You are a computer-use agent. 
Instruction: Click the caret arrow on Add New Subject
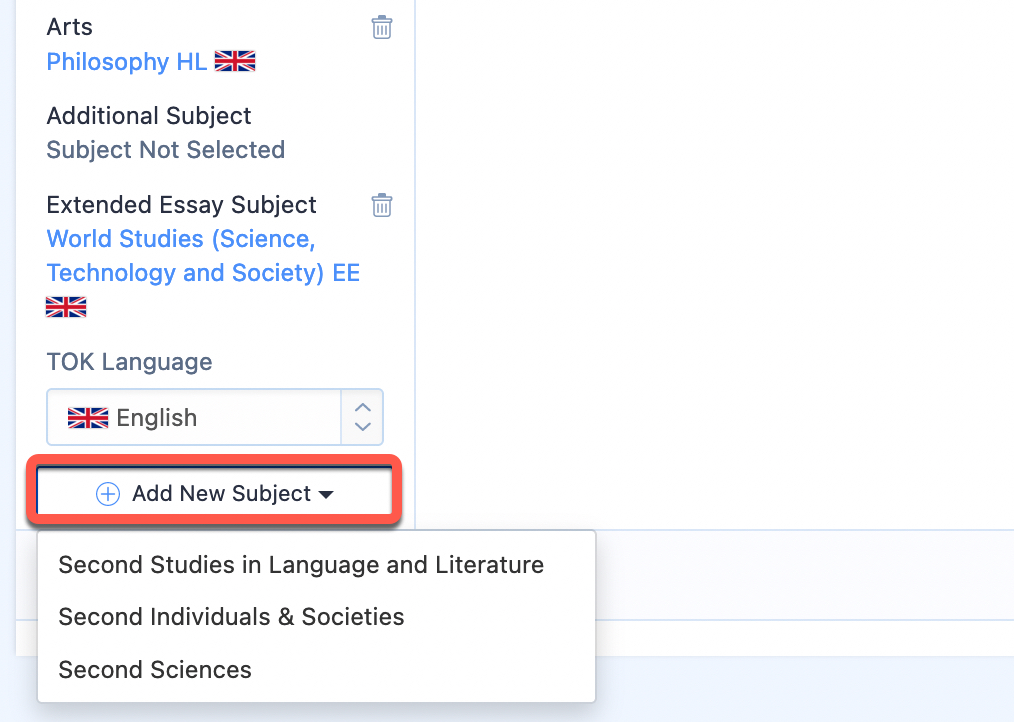[x=326, y=495]
